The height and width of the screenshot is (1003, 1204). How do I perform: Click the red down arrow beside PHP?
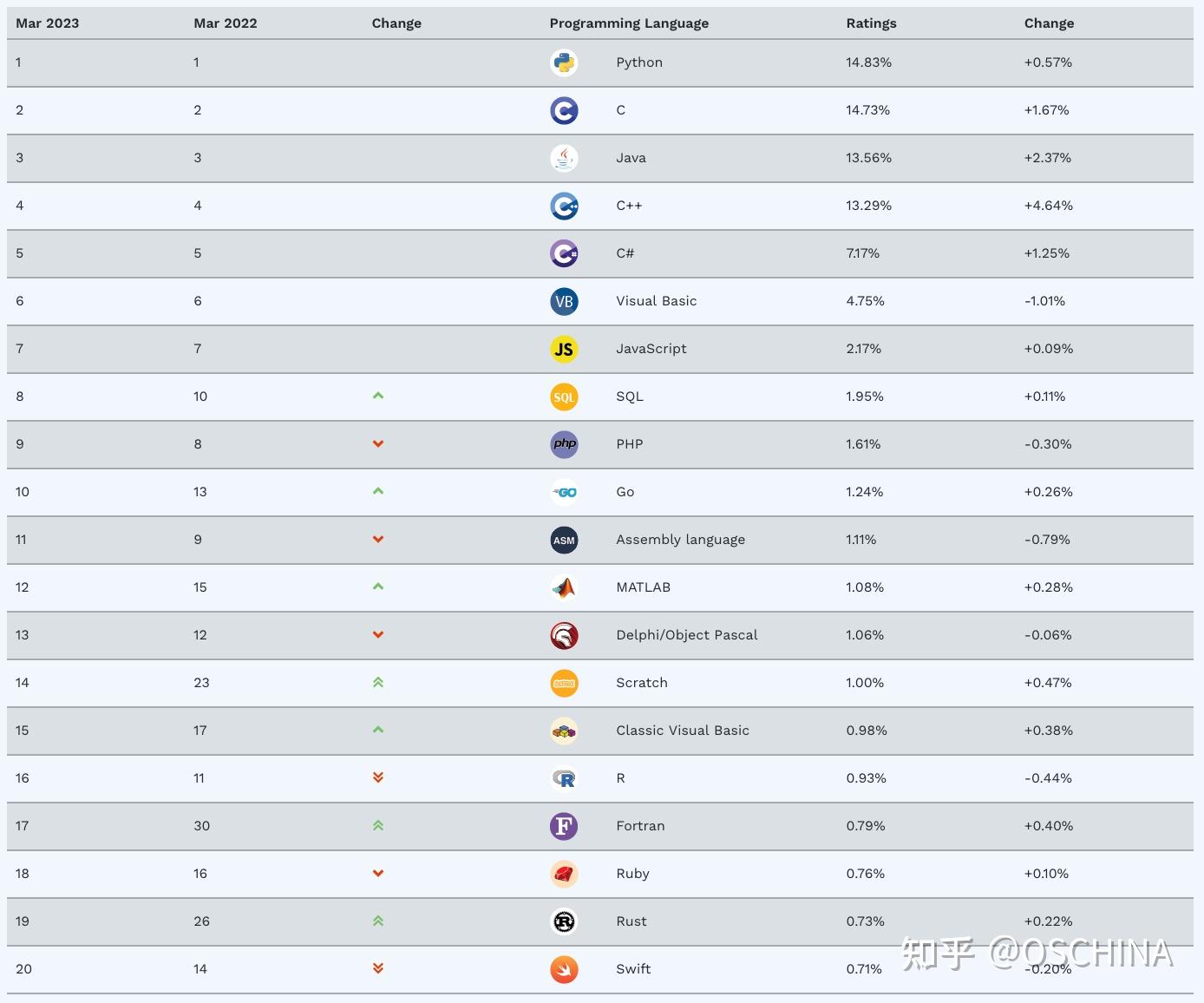coord(378,444)
